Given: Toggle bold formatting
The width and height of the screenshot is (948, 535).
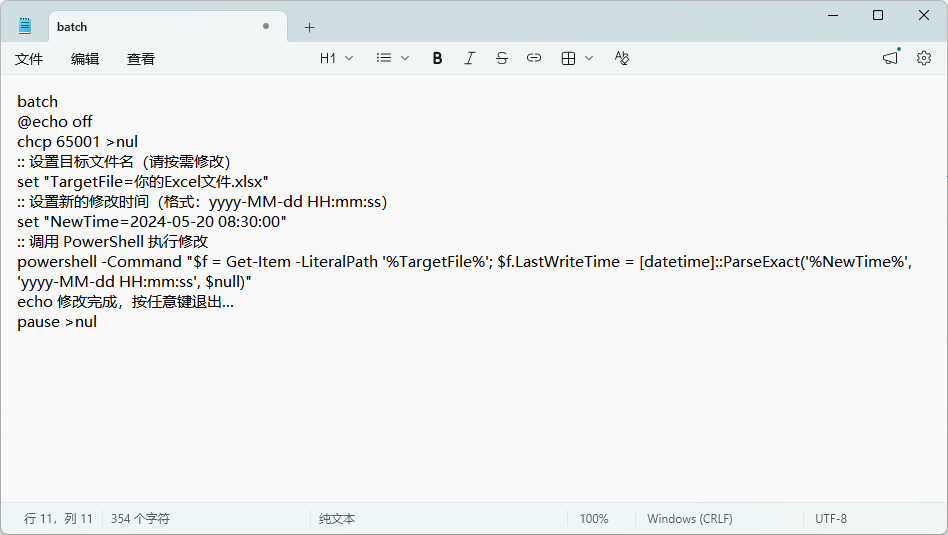Looking at the screenshot, I should (x=437, y=58).
